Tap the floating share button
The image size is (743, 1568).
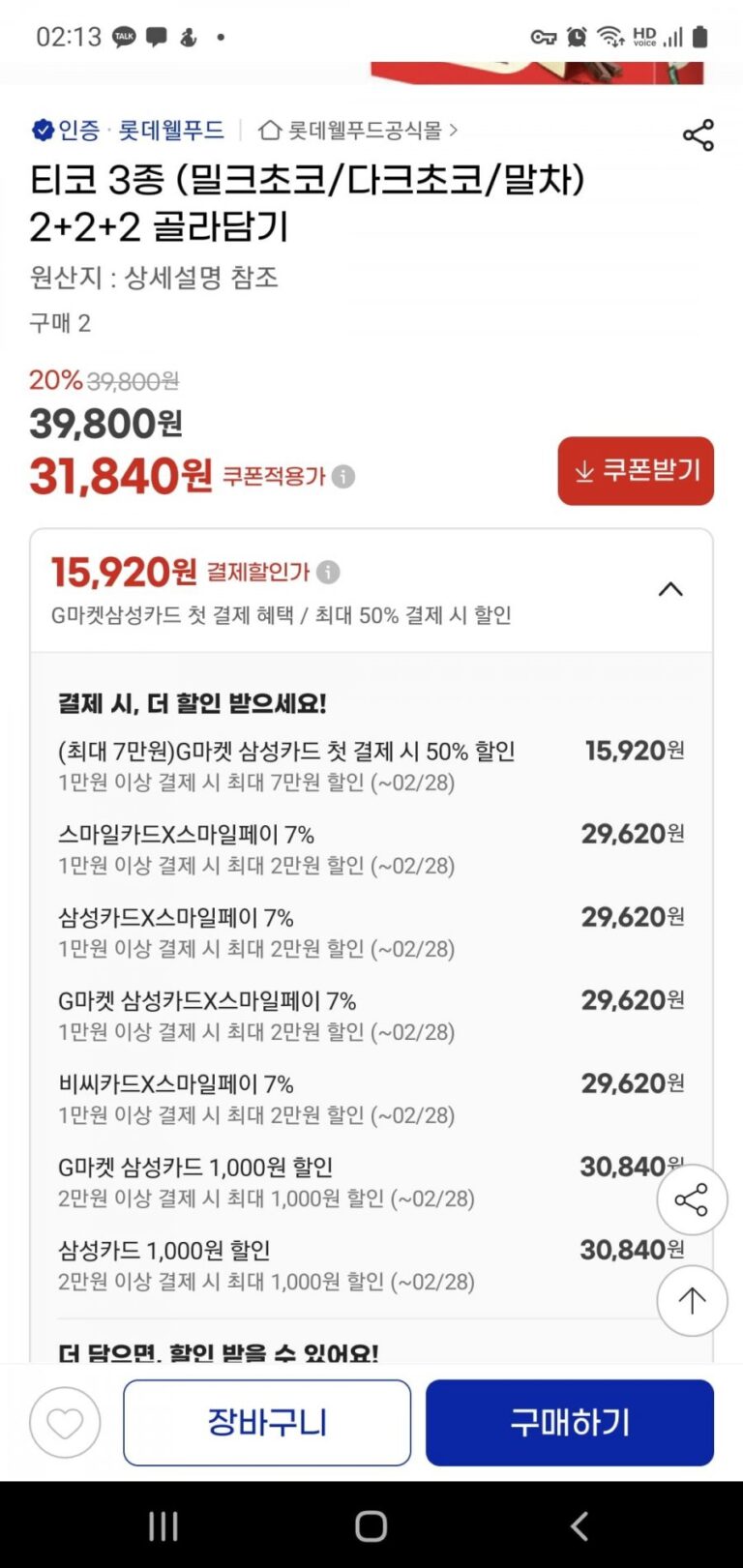pyautogui.click(x=692, y=1200)
